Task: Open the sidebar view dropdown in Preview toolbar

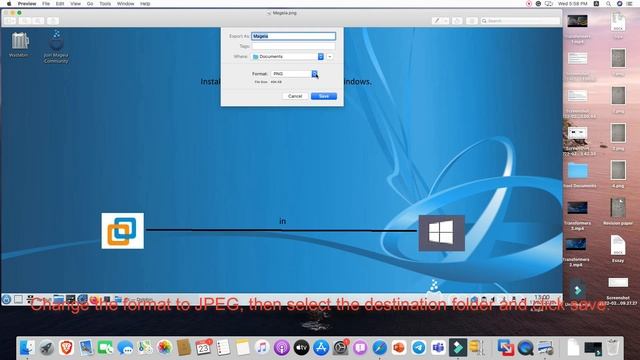Action: tap(10, 20)
